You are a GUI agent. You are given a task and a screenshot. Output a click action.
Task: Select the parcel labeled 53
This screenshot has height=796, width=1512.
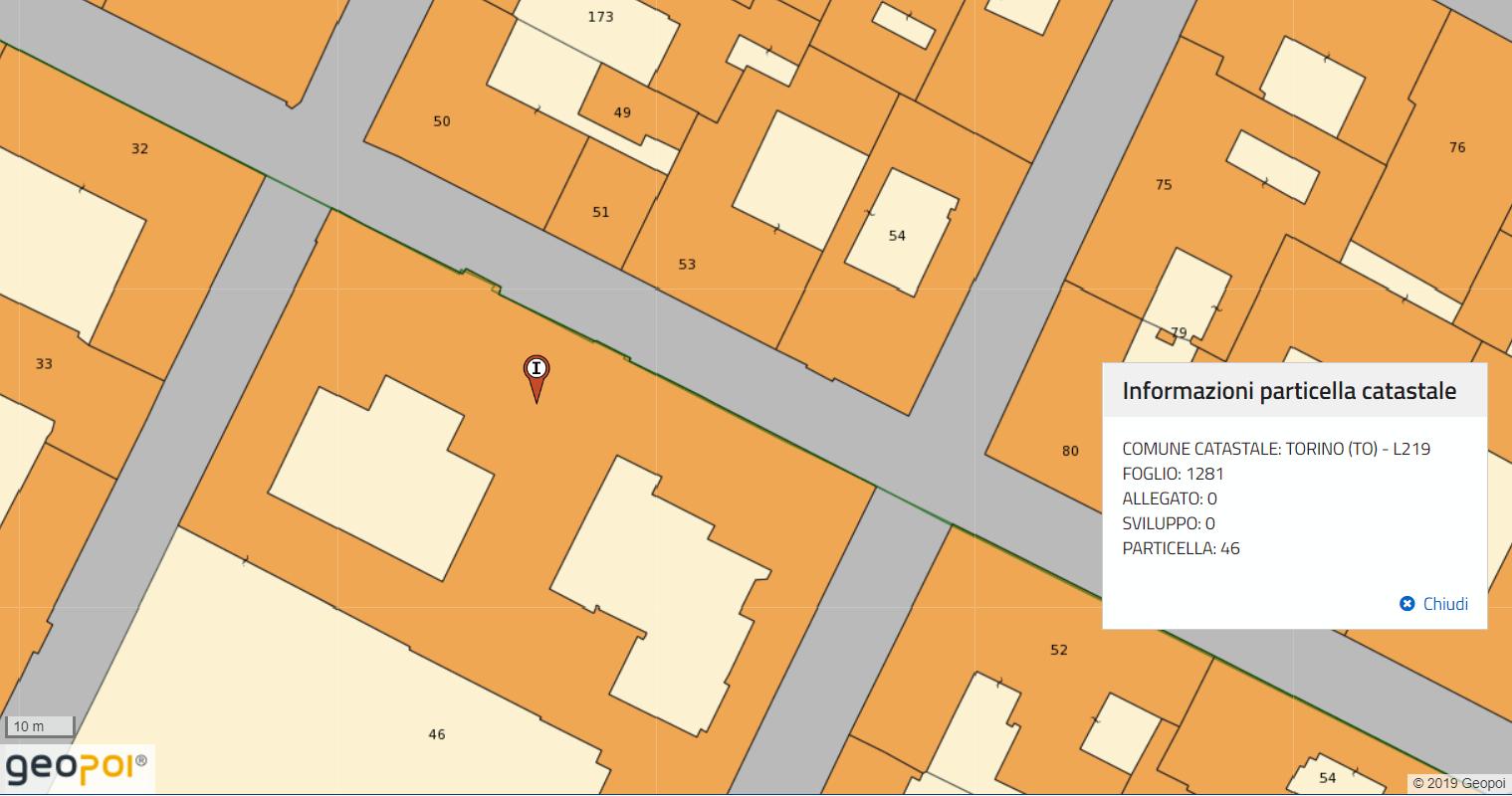tap(687, 265)
